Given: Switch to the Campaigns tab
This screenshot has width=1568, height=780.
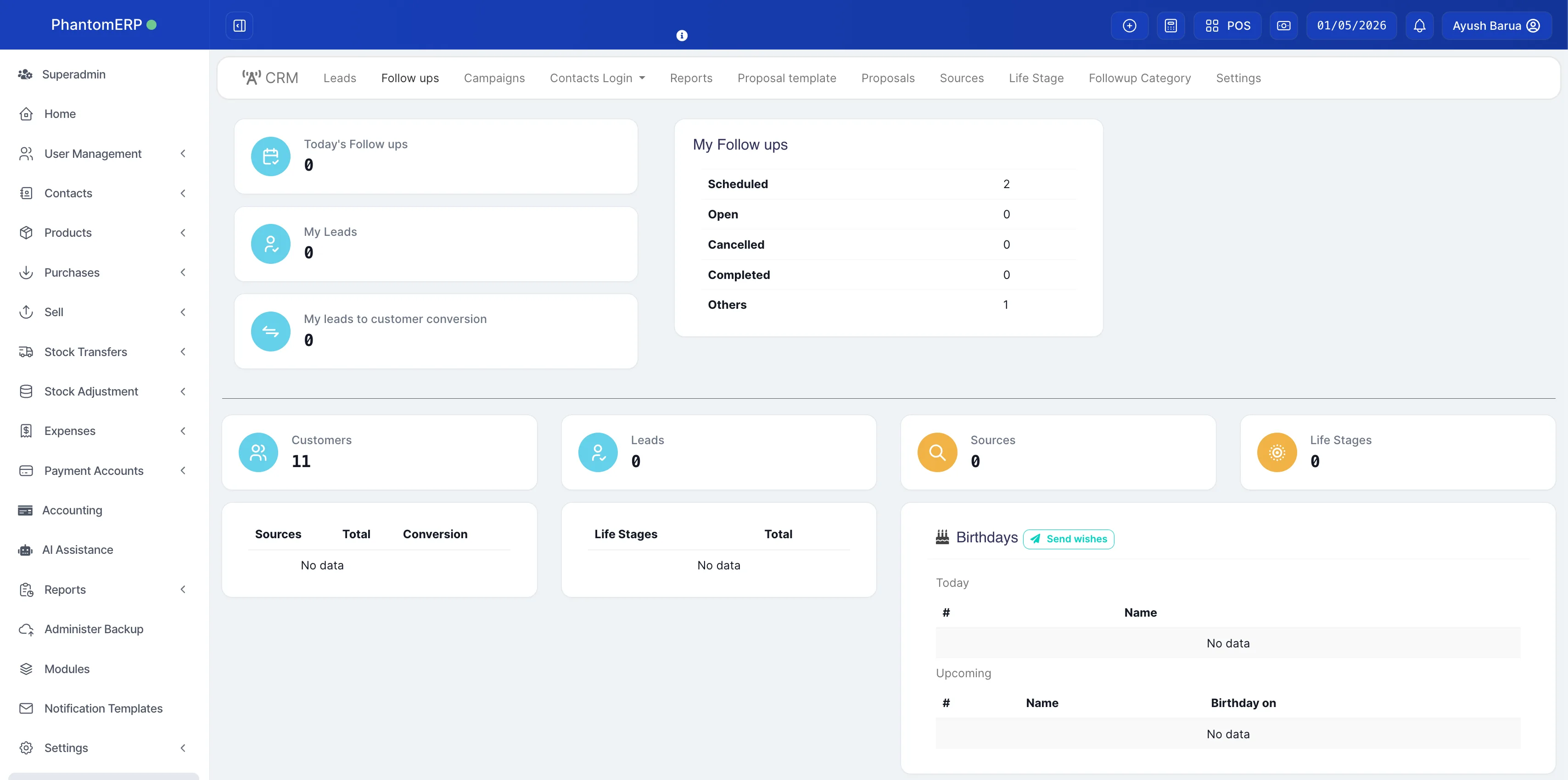Looking at the screenshot, I should (494, 78).
